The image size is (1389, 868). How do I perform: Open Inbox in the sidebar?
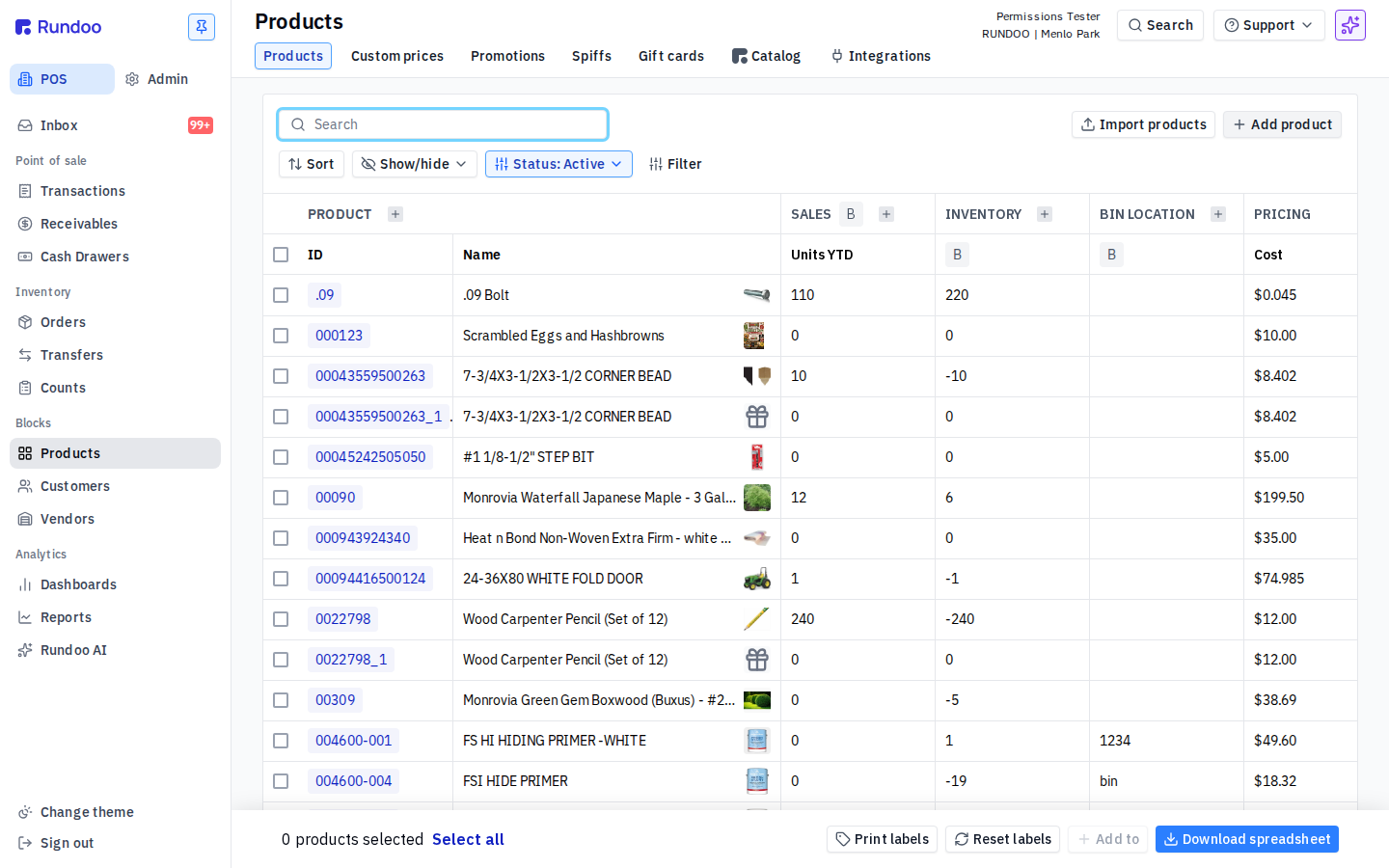115,125
